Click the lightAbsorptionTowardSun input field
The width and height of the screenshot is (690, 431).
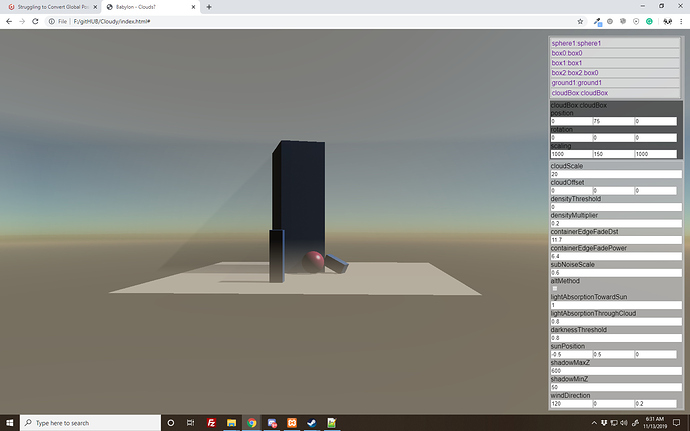[x=616, y=305]
